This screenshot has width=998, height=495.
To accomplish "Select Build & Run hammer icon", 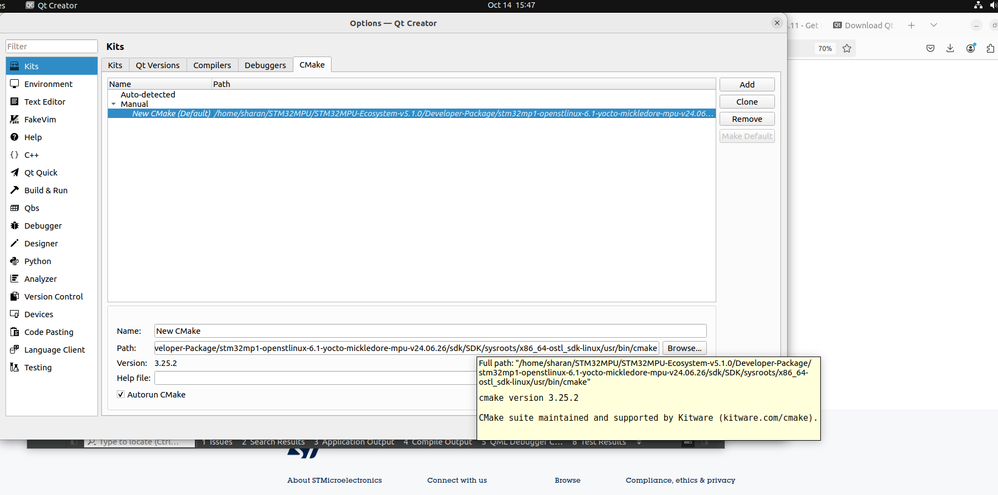I will (x=15, y=190).
